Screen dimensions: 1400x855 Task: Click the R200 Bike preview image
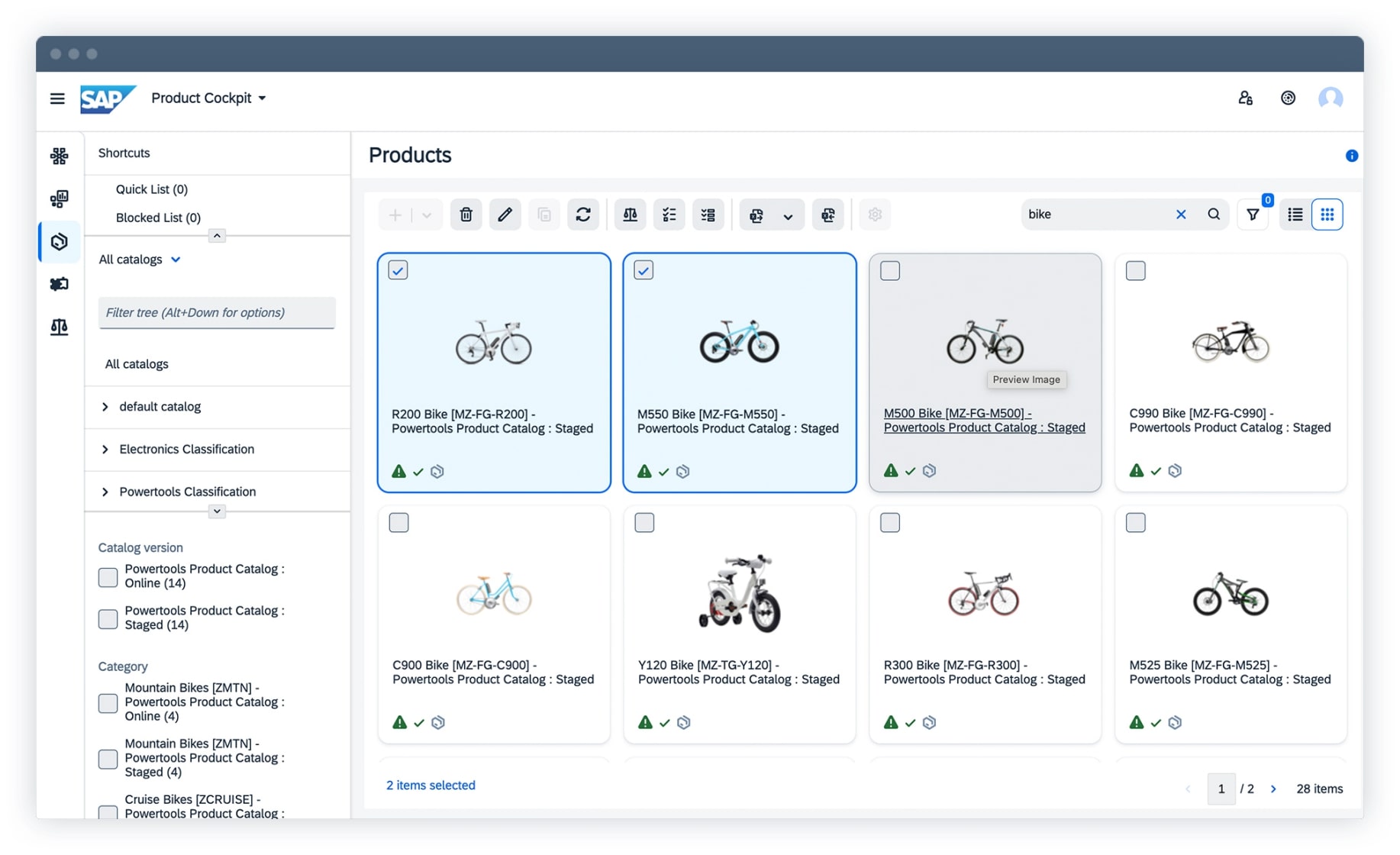(494, 342)
